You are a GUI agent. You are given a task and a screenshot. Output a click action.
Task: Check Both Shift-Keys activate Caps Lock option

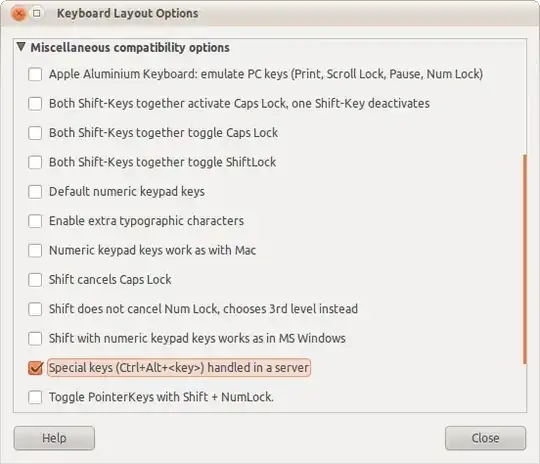[x=35, y=103]
